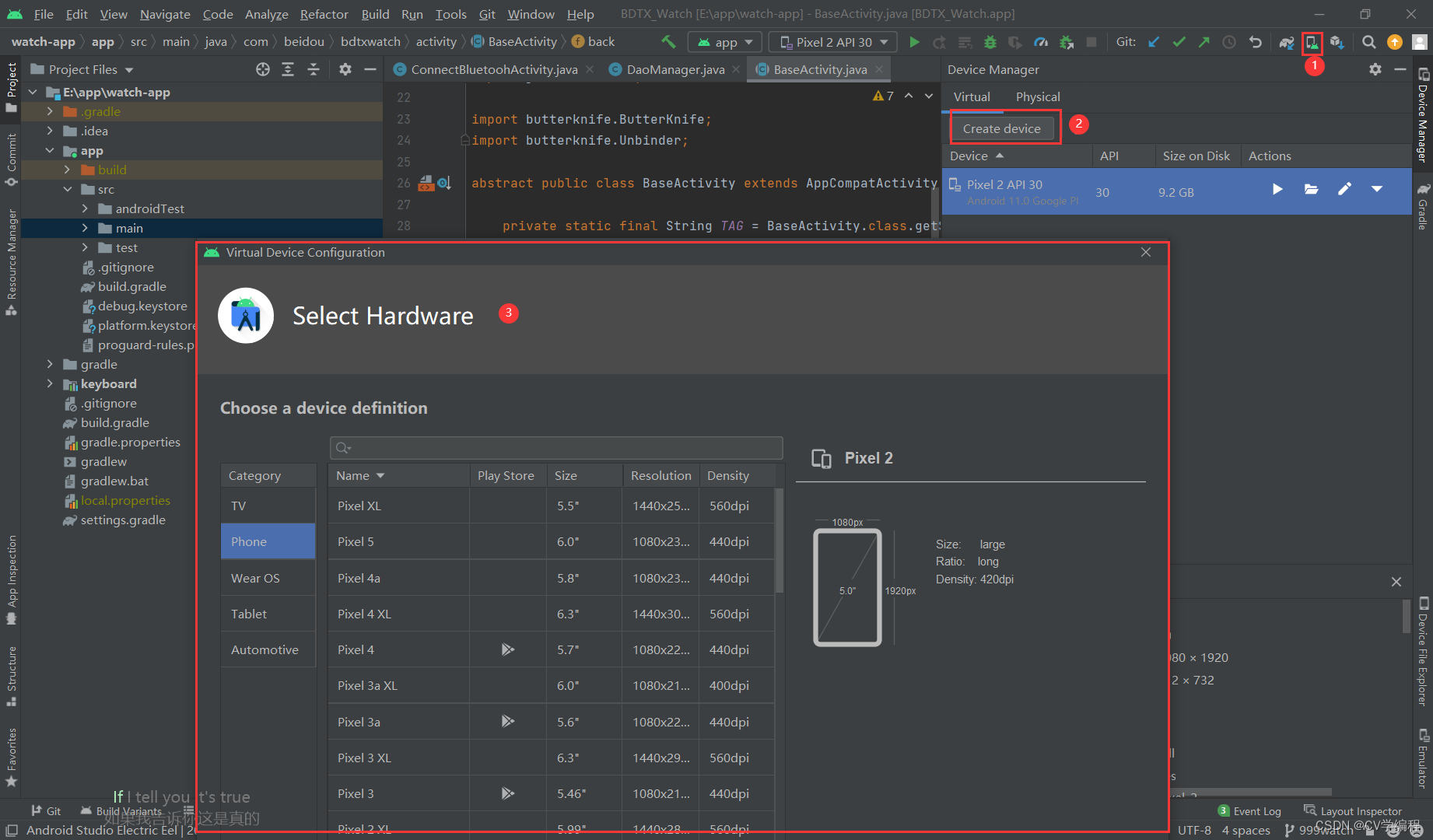
Task: Open the File menu
Action: click(44, 14)
